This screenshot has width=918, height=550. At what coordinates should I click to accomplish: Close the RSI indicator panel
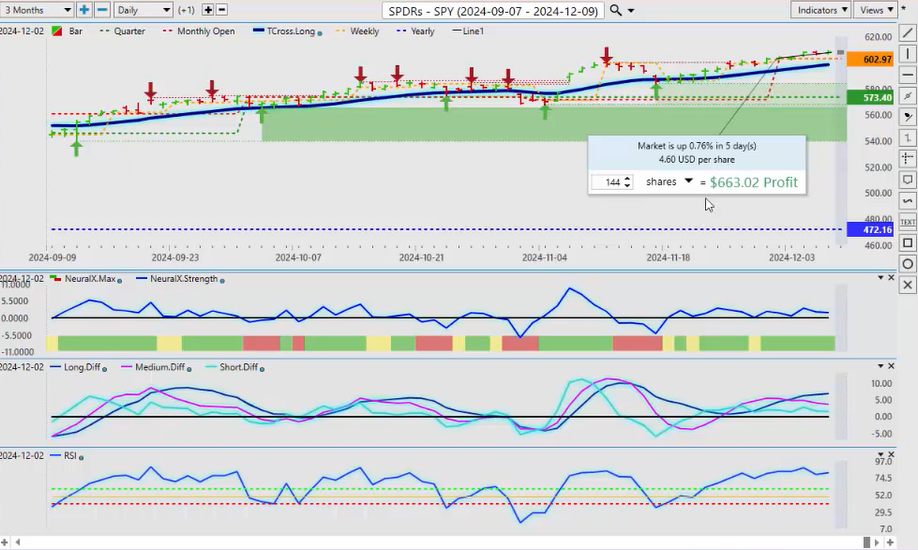(x=892, y=454)
